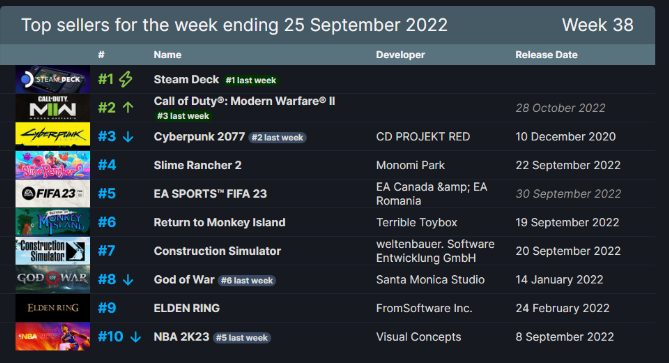Click the Elden Ring thumbnail
669x363 pixels.
pyautogui.click(x=52, y=308)
